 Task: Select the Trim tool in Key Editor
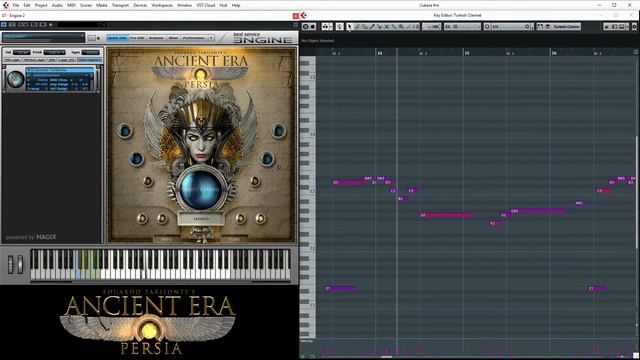[x=372, y=27]
